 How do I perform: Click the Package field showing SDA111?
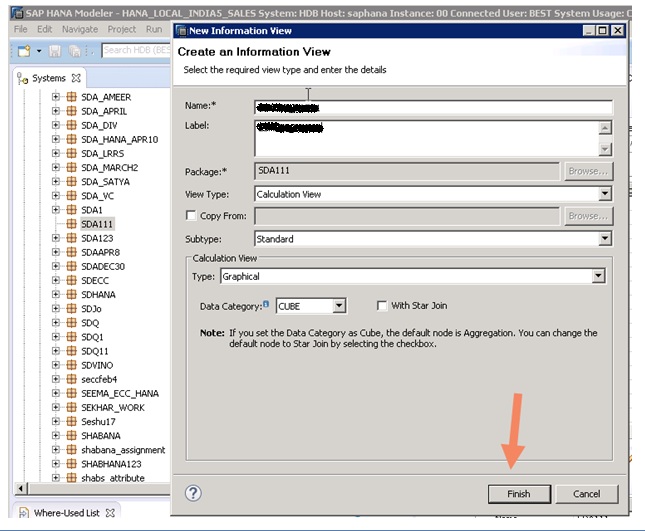coord(407,171)
